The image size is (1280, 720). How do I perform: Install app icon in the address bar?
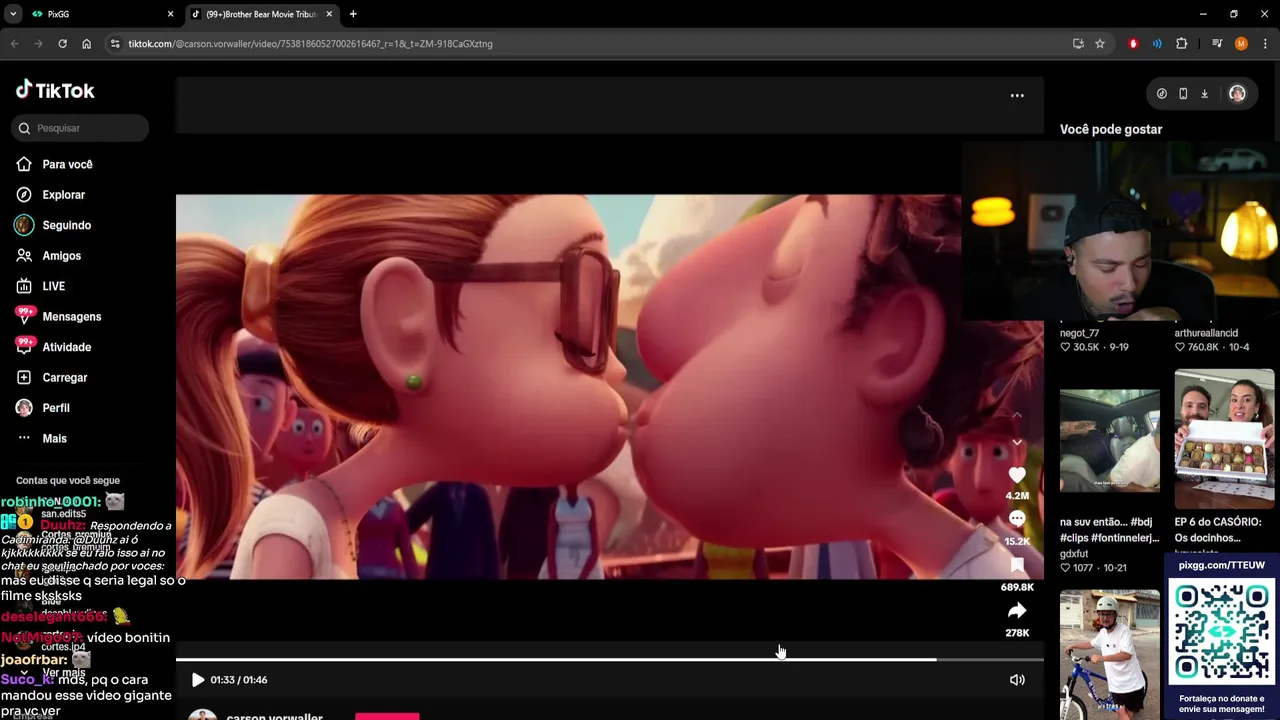(1078, 44)
